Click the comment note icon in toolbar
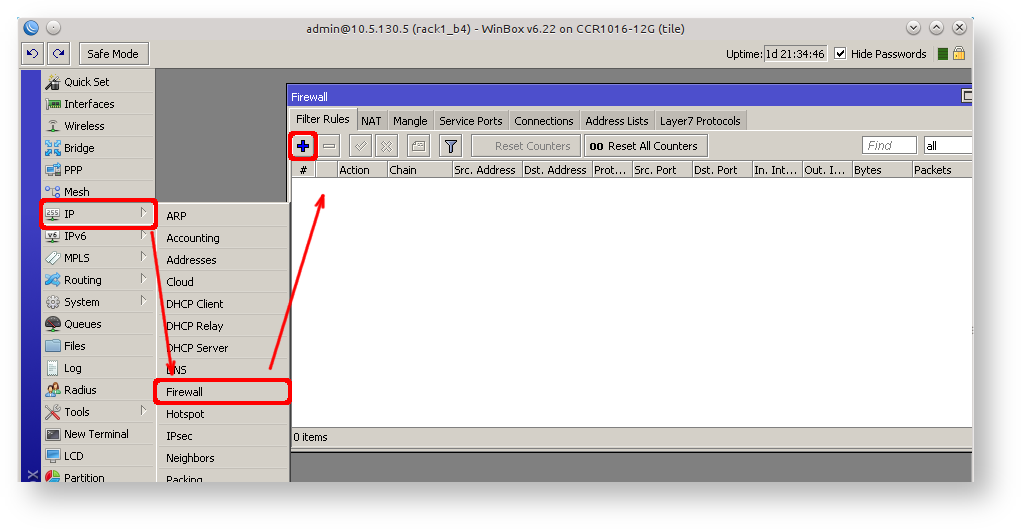 [418, 146]
